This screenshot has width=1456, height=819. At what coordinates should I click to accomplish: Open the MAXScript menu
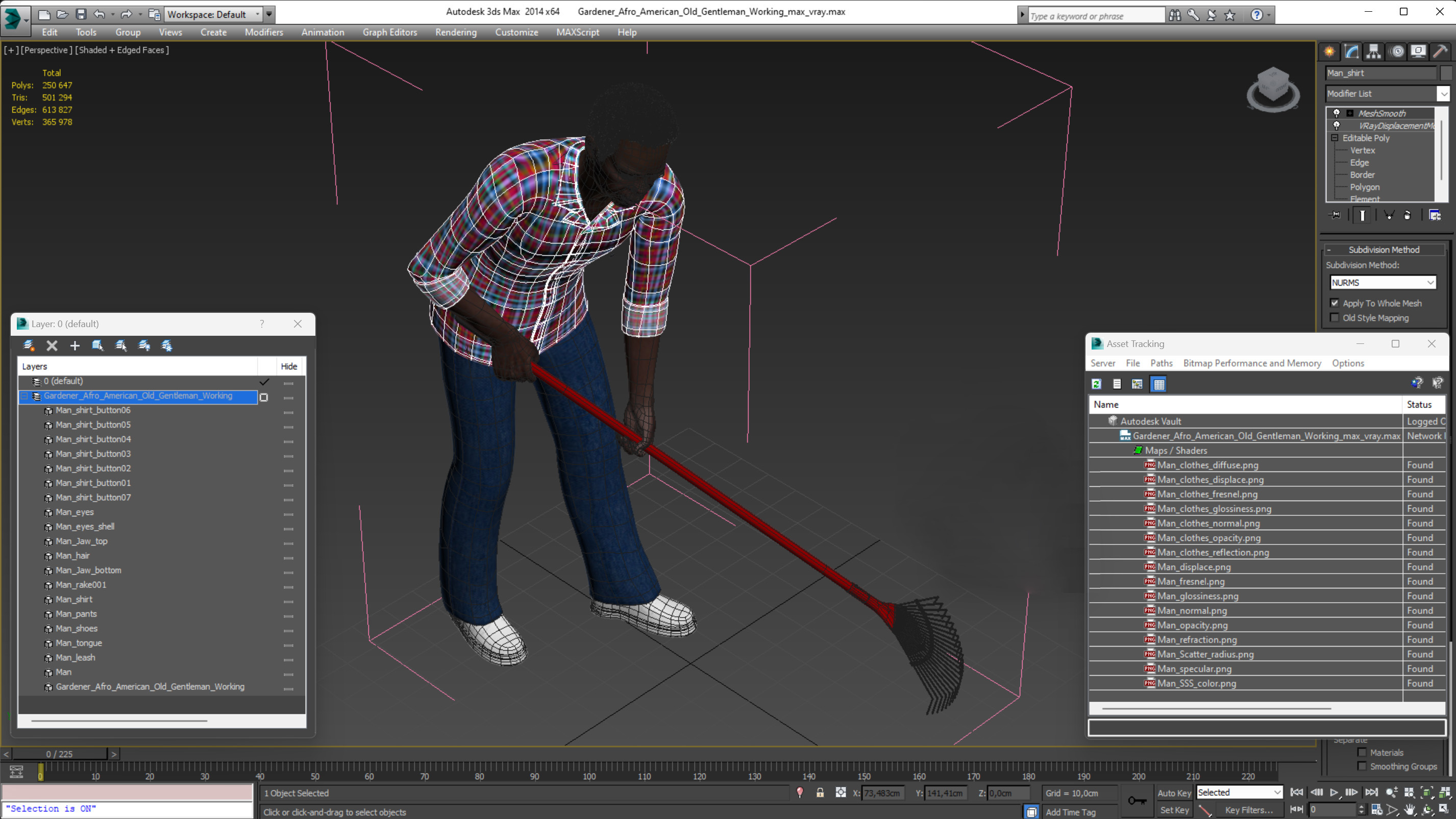[578, 32]
